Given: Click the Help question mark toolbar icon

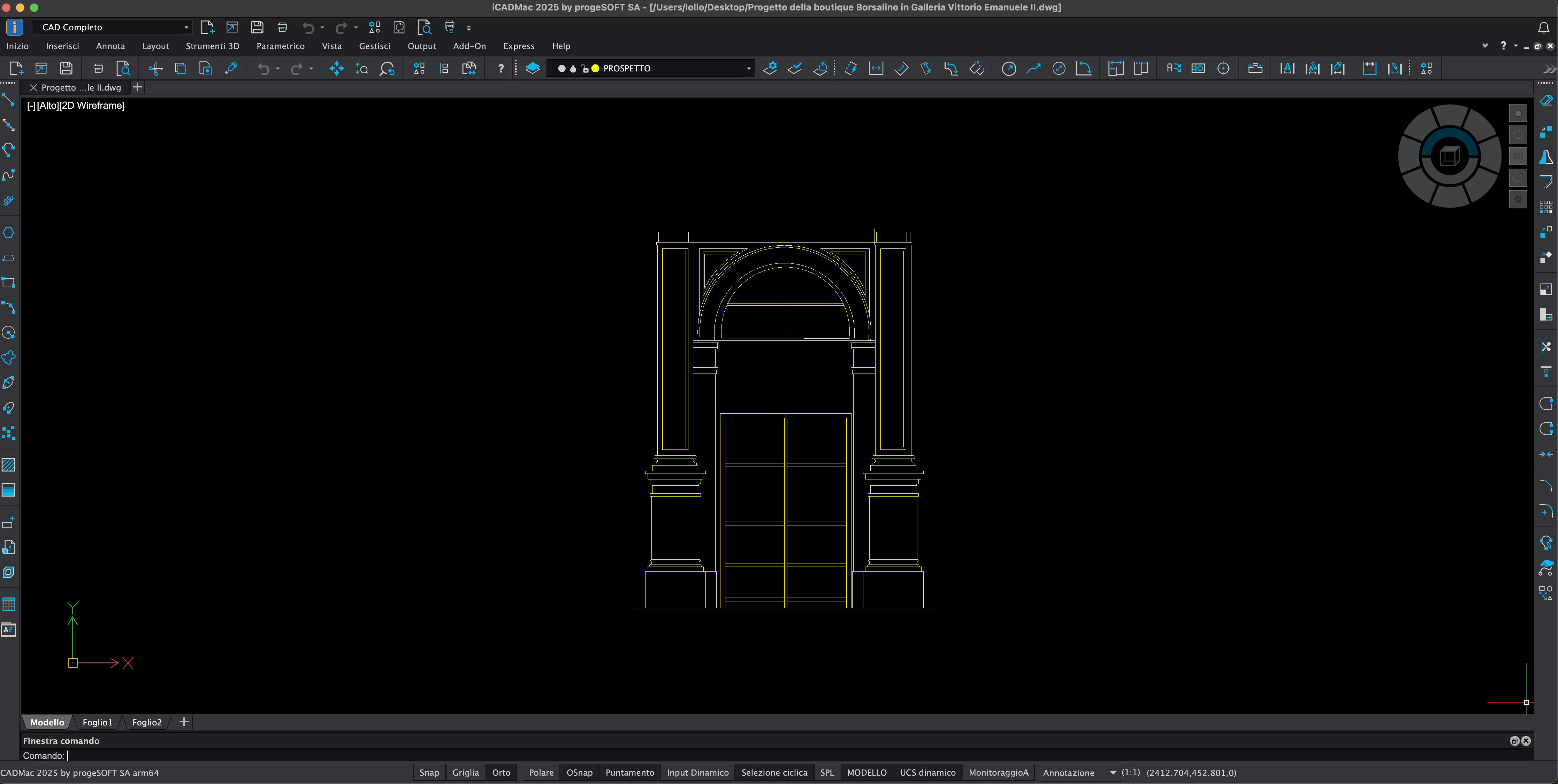Looking at the screenshot, I should coord(501,68).
